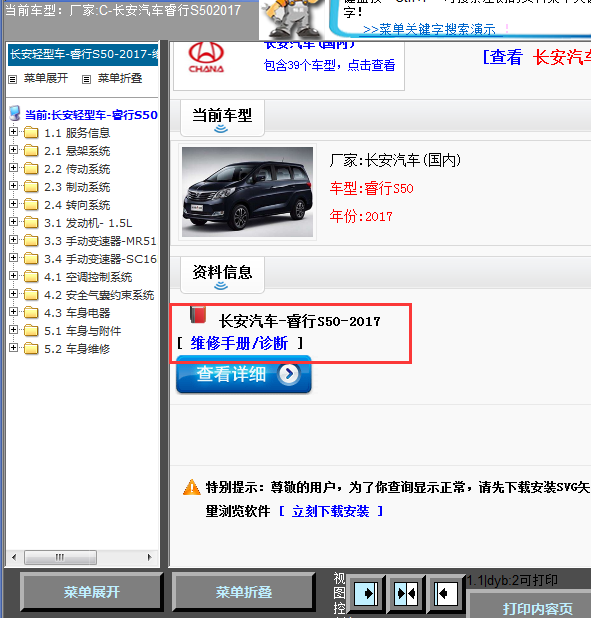This screenshot has height=618, width=591.
Task: Expand the 5.2 车身维修 node
Action: pyautogui.click(x=13, y=348)
